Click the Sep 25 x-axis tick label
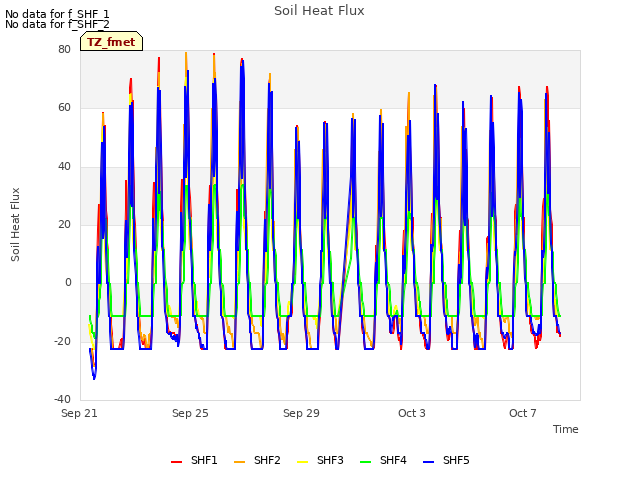This screenshot has width=640, height=480. coord(190,413)
